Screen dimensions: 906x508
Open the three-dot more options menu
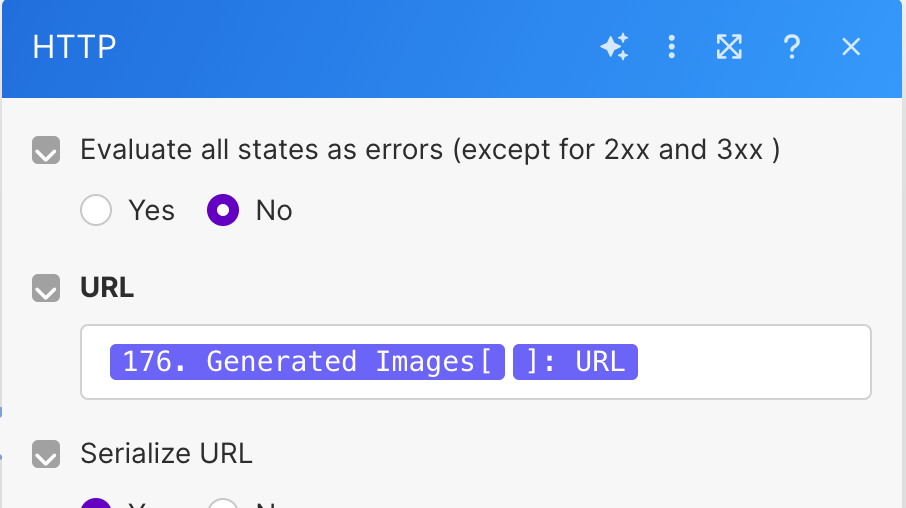tap(672, 47)
